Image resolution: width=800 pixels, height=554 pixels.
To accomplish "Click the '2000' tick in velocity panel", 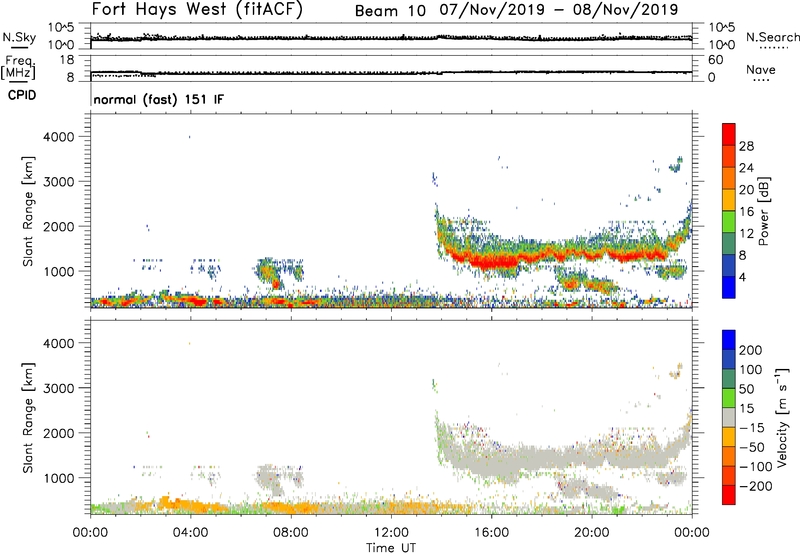I will click(59, 433).
